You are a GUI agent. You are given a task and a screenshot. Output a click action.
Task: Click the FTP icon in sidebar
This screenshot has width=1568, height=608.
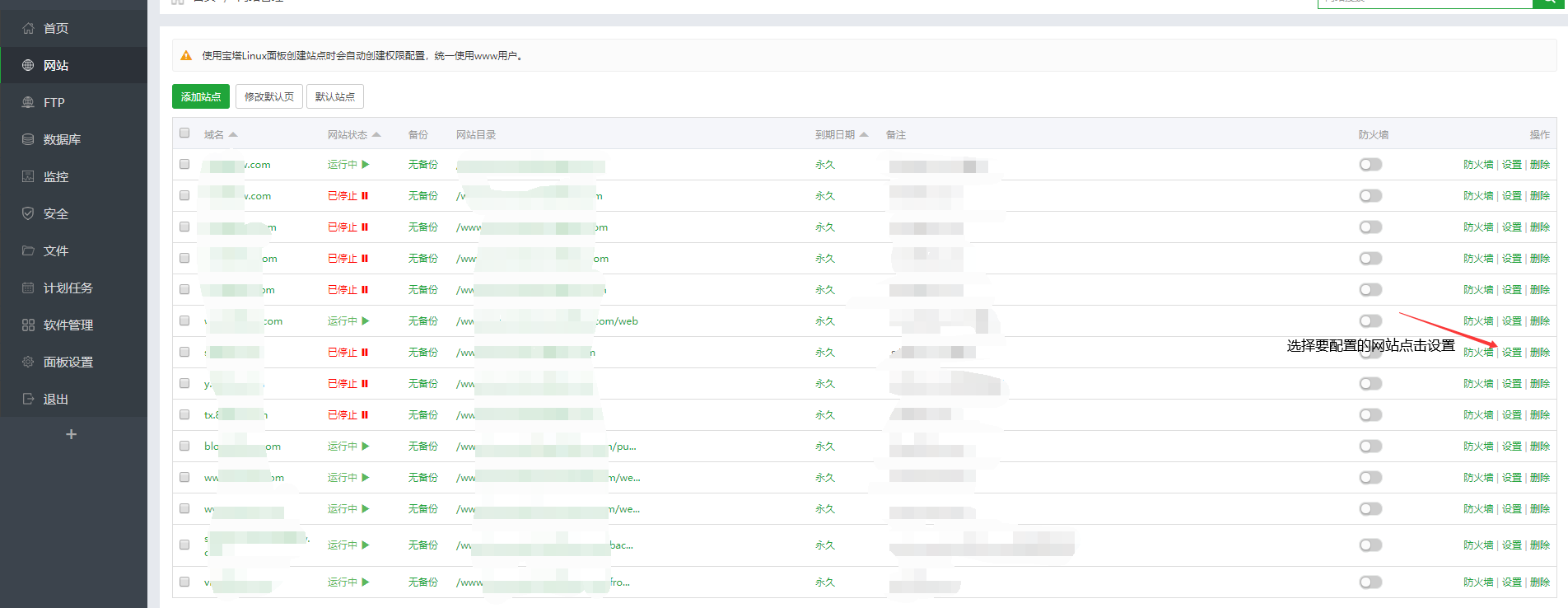(28, 102)
